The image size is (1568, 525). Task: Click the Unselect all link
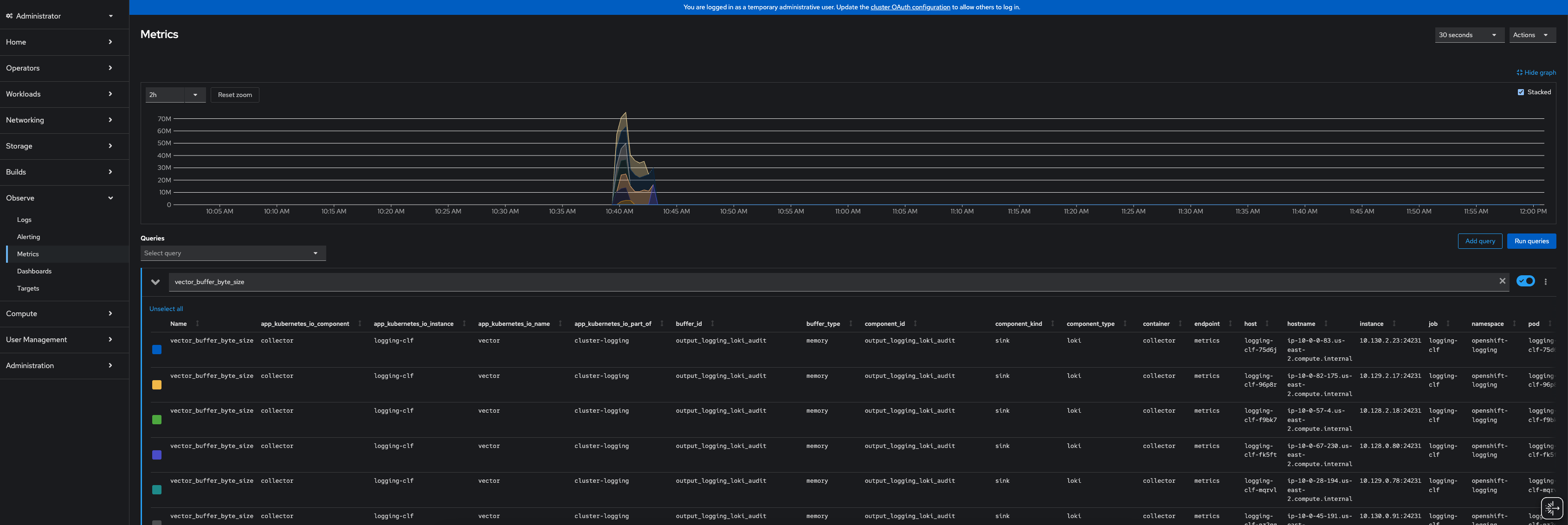tap(166, 309)
